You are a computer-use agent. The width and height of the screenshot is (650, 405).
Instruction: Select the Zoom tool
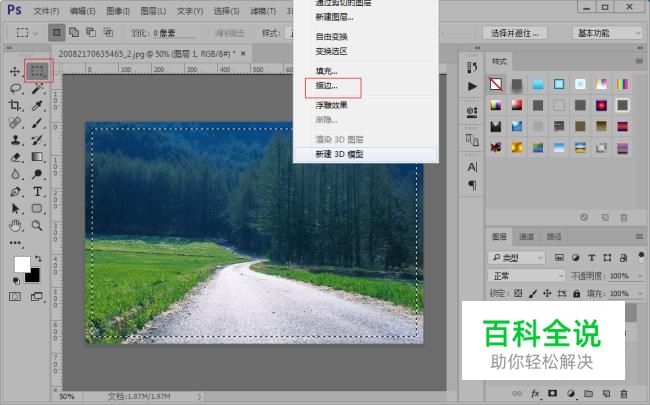click(37, 226)
